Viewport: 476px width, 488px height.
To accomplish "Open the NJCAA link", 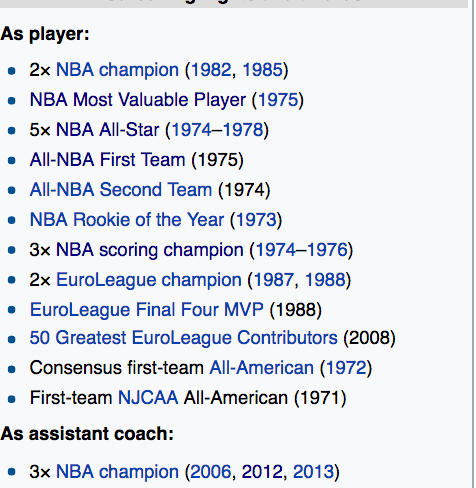I will click(x=148, y=398).
